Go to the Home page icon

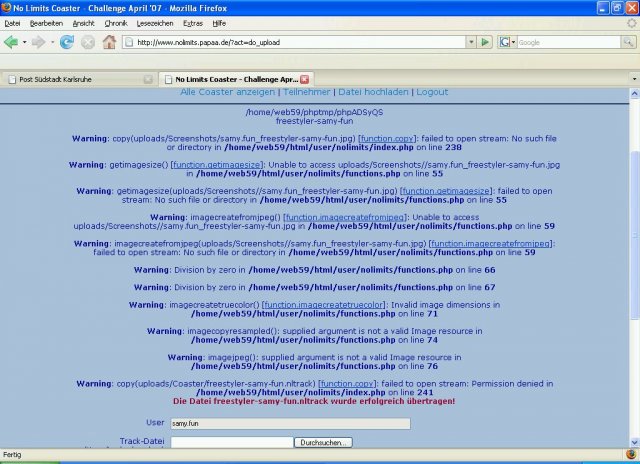point(109,42)
